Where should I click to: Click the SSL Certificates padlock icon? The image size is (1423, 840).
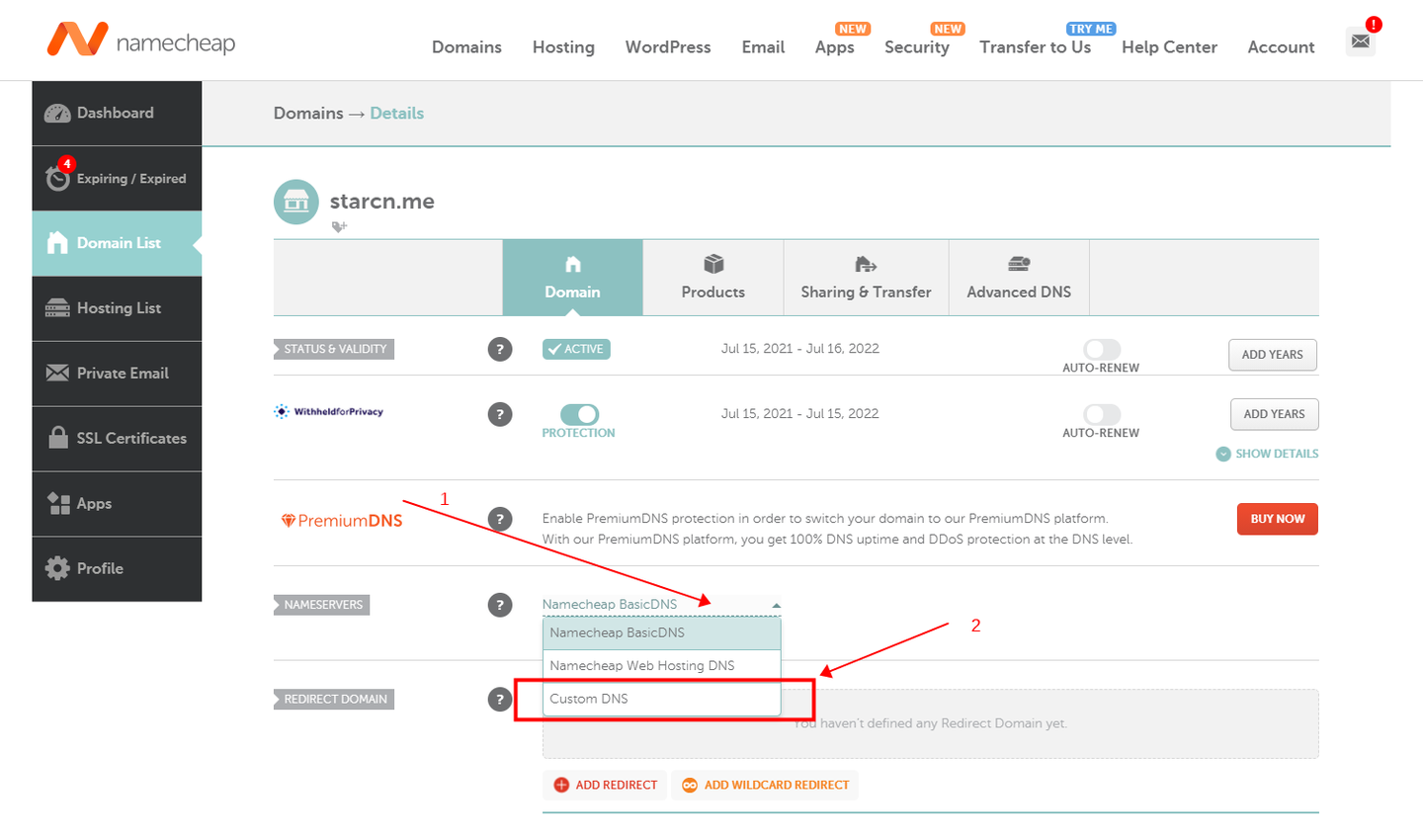tap(57, 438)
